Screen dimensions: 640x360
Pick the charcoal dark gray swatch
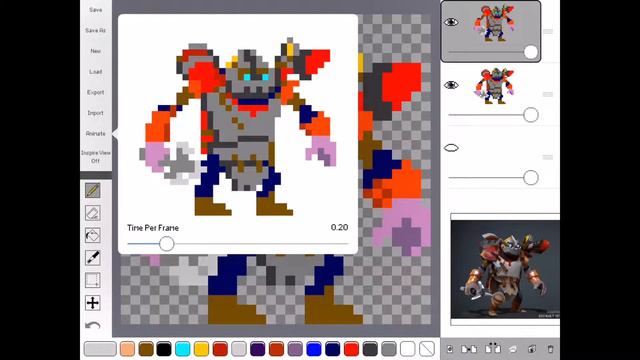coord(370,349)
